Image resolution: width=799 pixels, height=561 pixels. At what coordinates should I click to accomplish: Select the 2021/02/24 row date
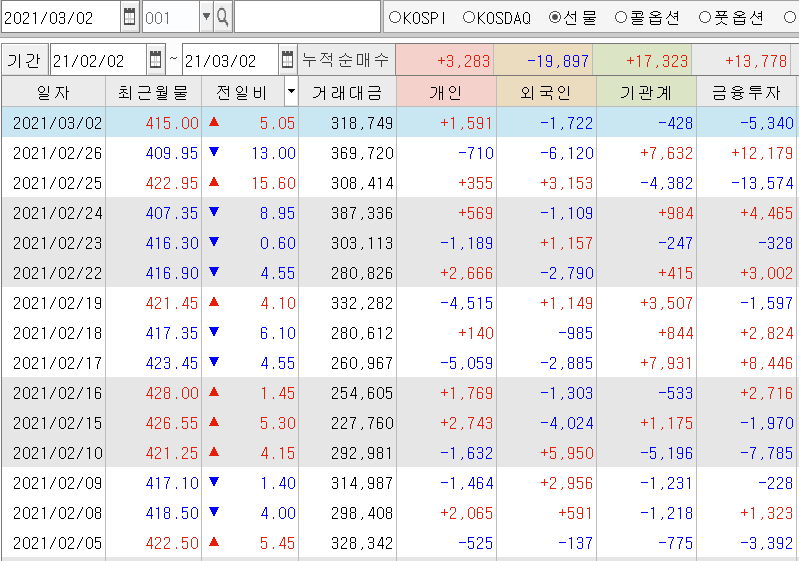pyautogui.click(x=58, y=213)
